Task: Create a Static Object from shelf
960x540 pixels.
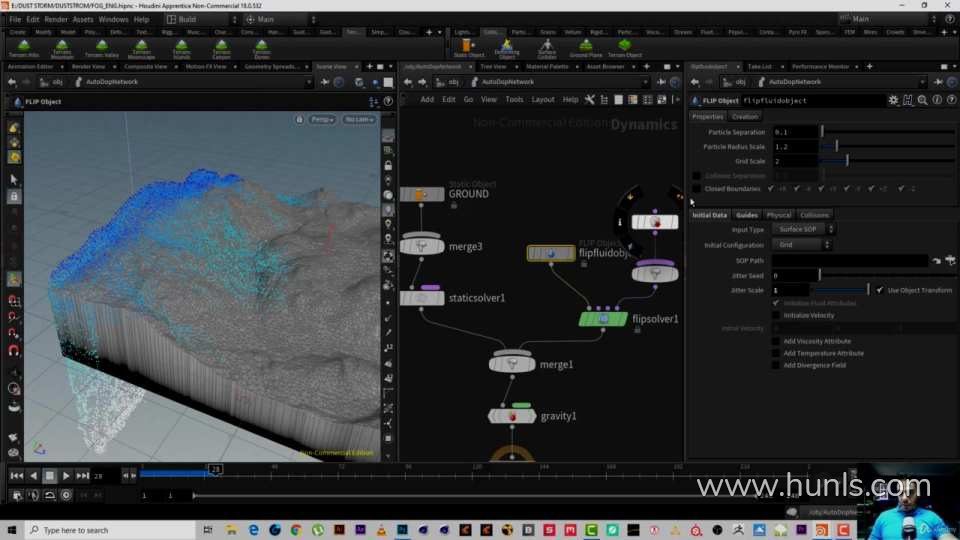Action: click(468, 48)
